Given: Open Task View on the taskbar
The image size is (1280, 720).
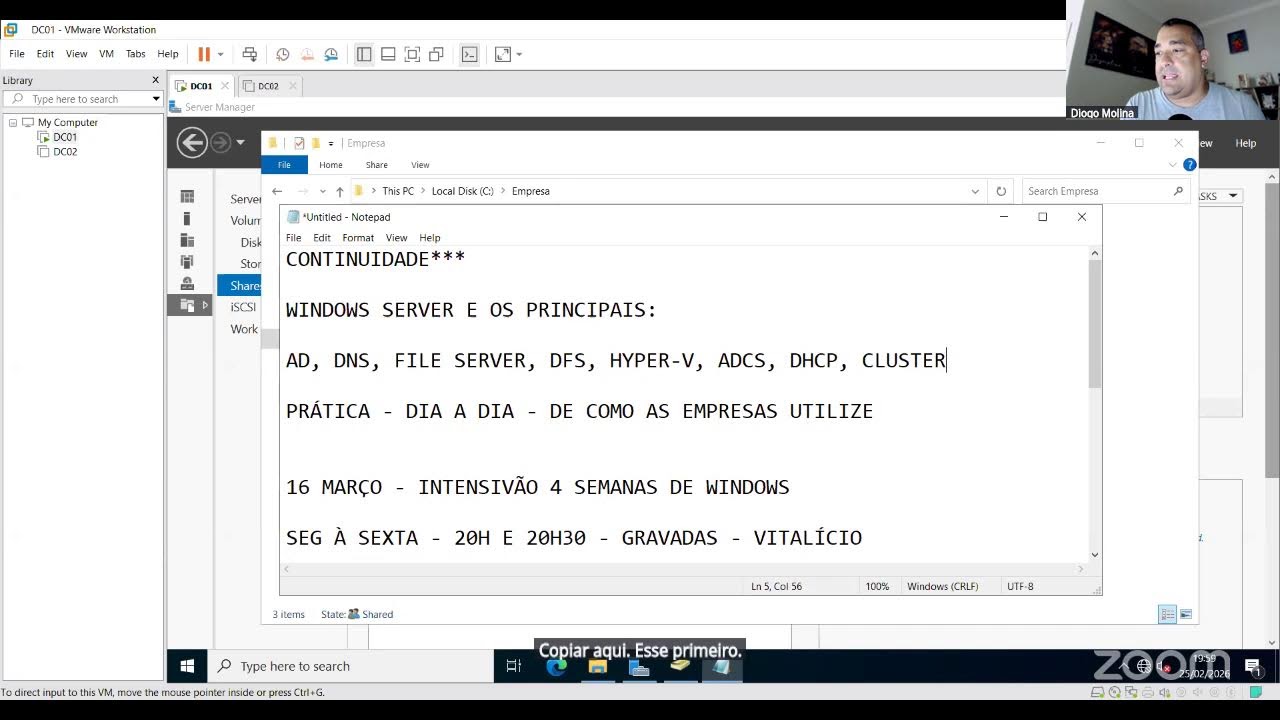Looking at the screenshot, I should coord(514,666).
